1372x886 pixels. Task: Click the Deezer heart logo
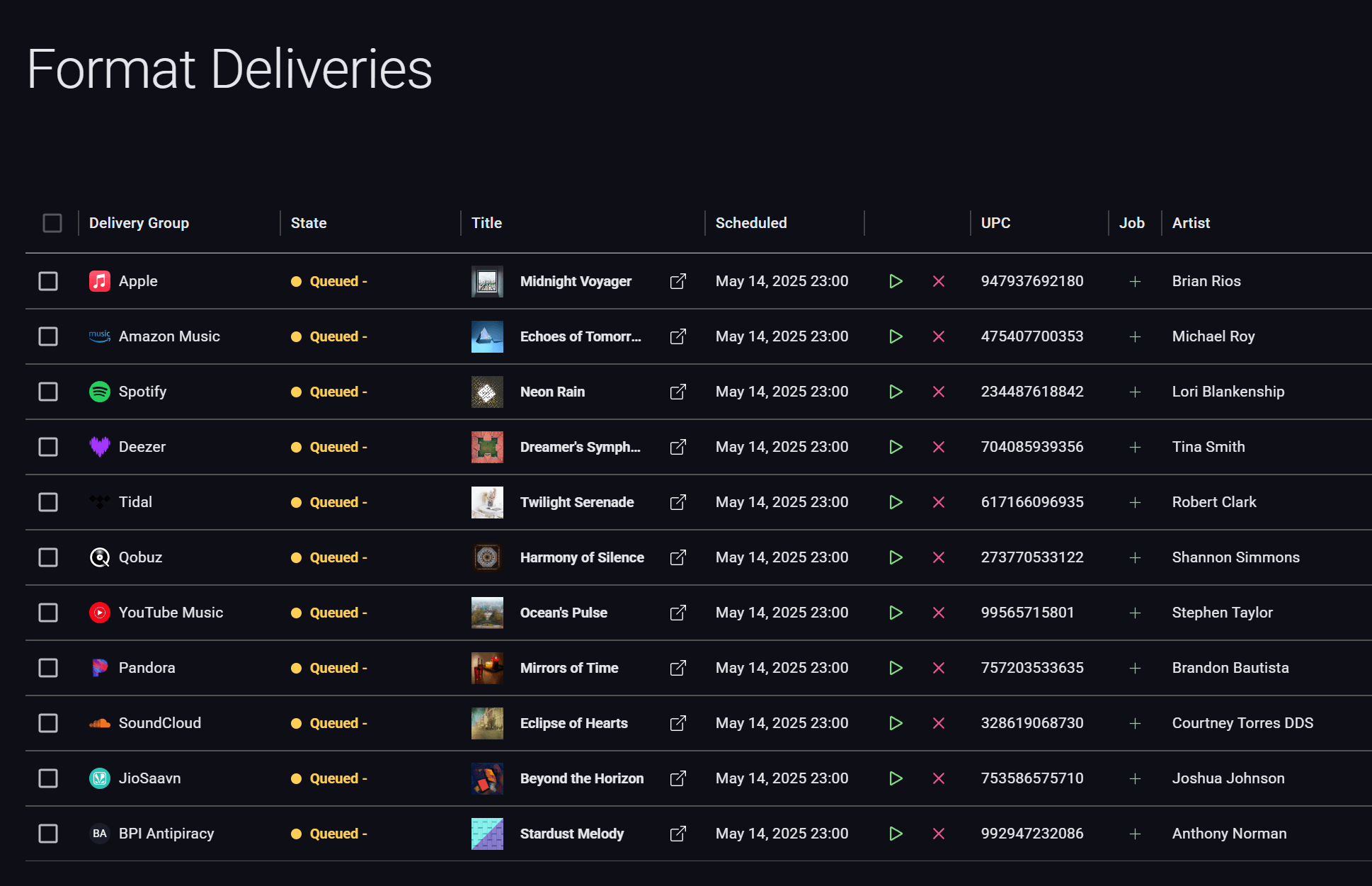tap(100, 447)
